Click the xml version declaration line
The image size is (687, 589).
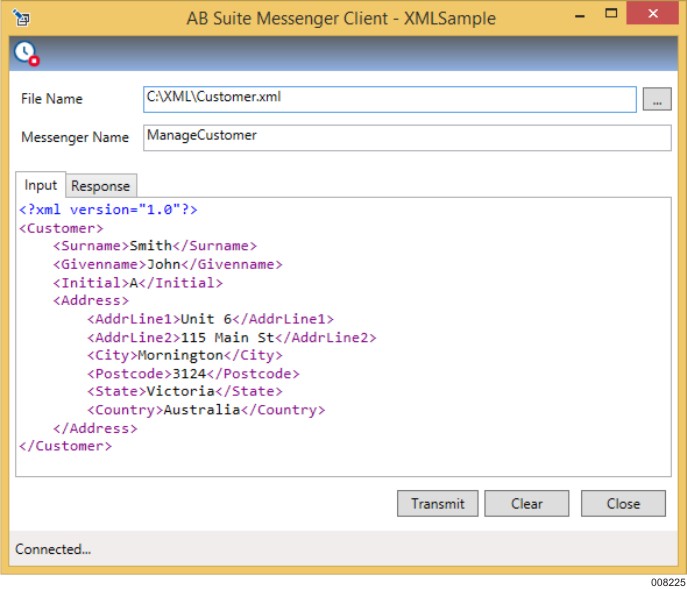coord(108,210)
